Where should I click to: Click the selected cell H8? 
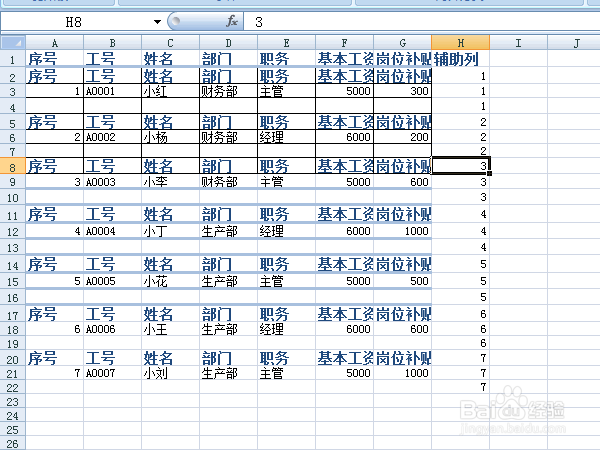point(461,166)
